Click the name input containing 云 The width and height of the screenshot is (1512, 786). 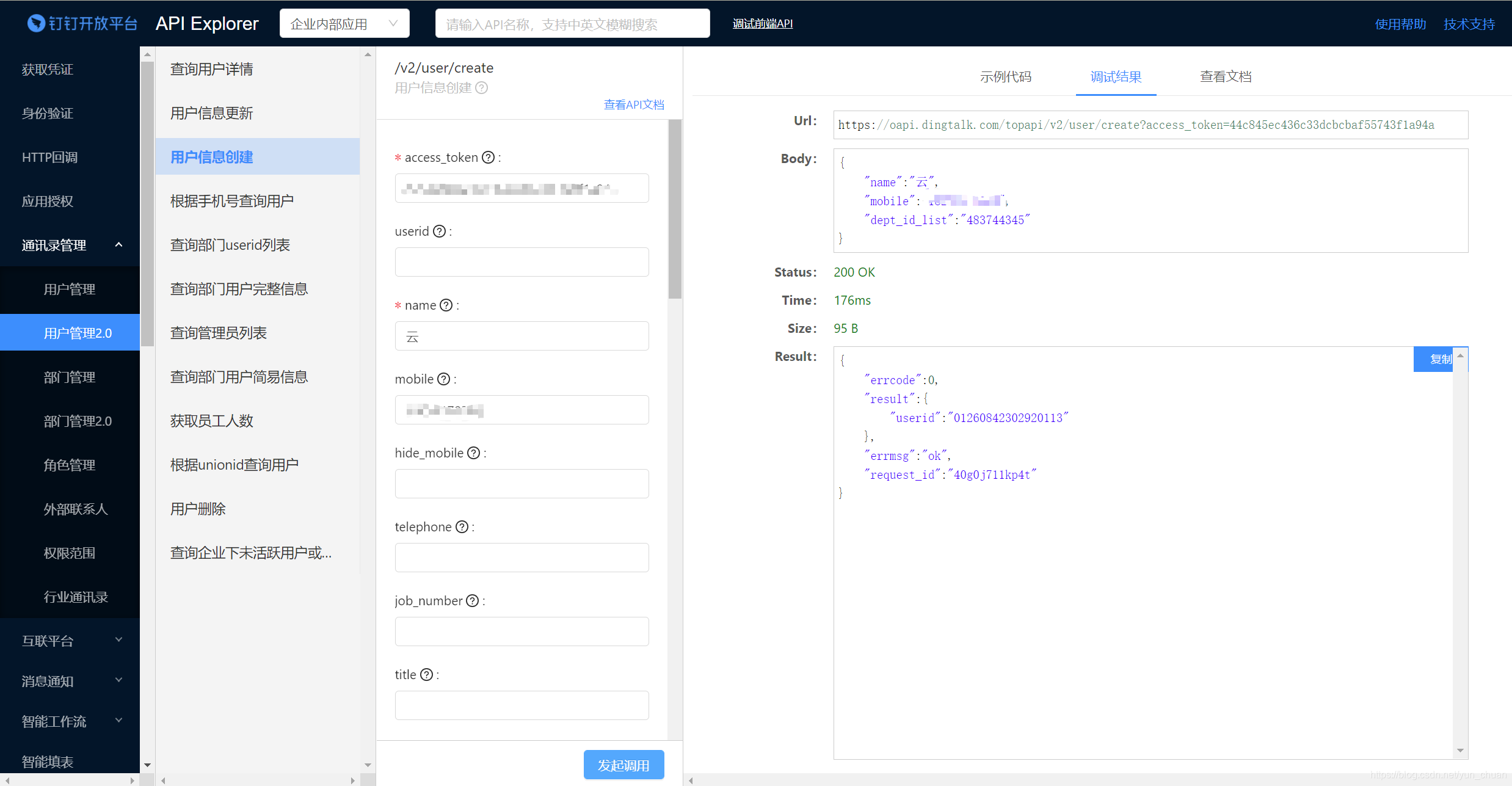click(x=522, y=336)
